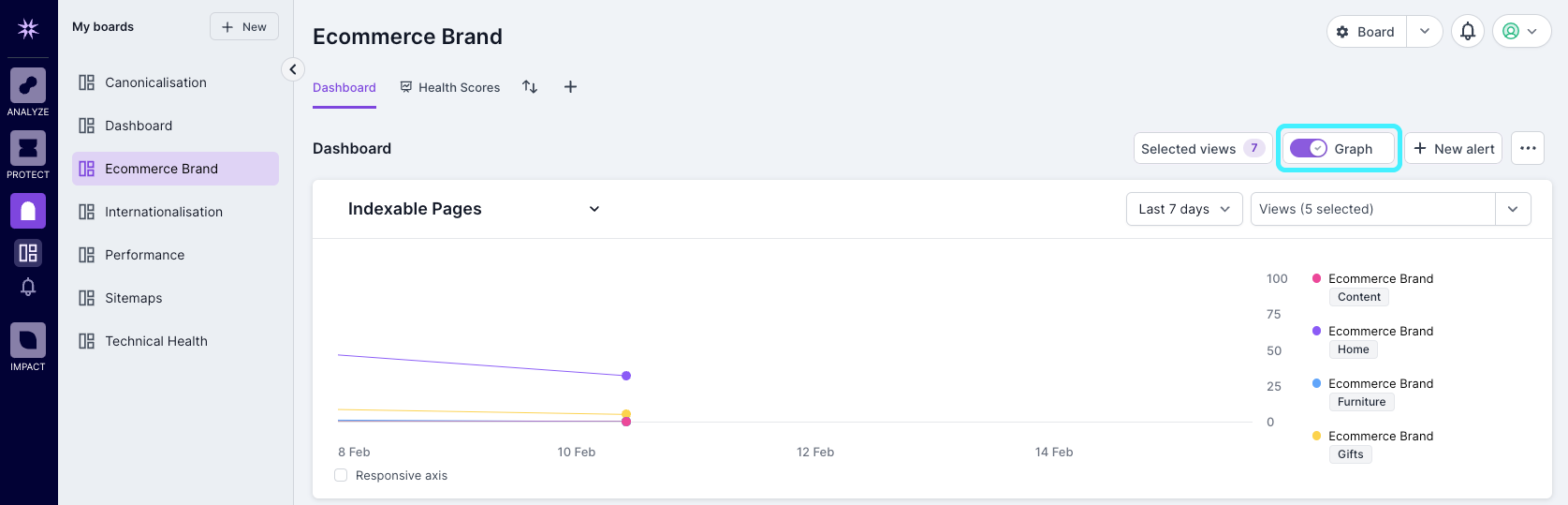Click the yellow Gifts legend dot

click(x=1317, y=436)
